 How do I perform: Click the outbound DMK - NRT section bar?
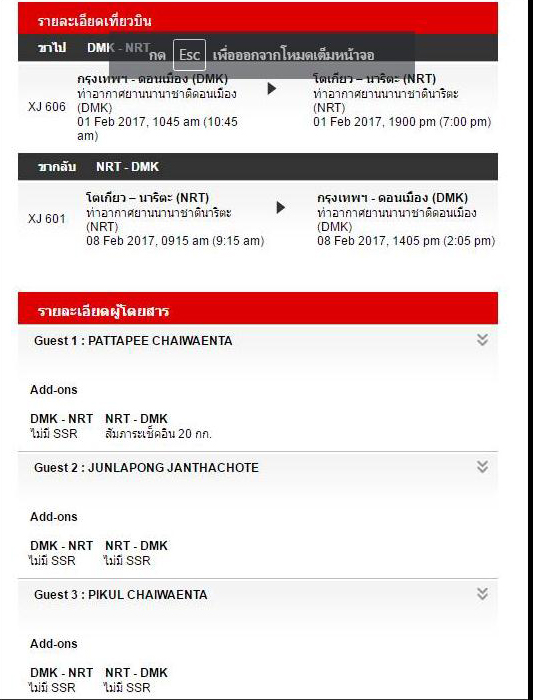point(258,48)
